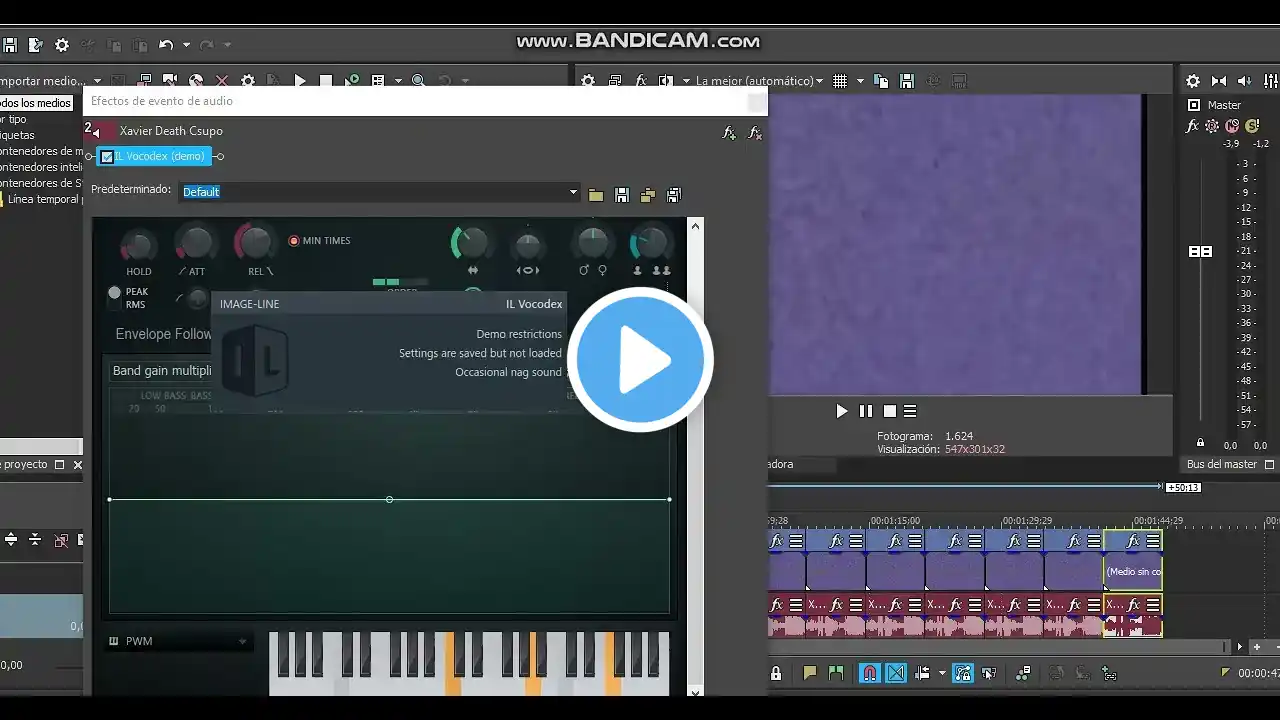Click the plugin window scroll-up arrow

695,227
